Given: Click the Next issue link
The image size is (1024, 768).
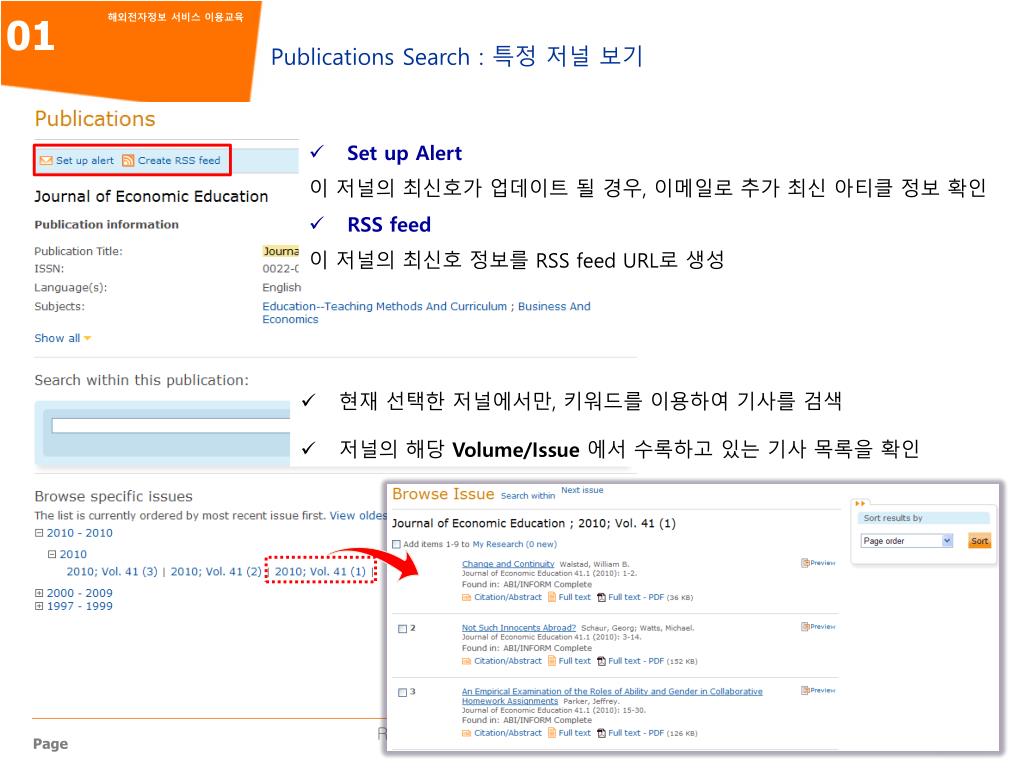Looking at the screenshot, I should click(583, 490).
